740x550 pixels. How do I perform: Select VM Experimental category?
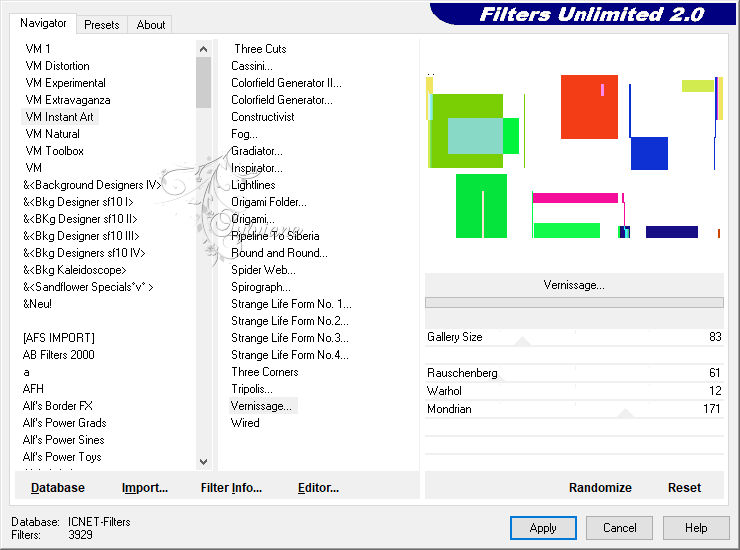pos(65,83)
